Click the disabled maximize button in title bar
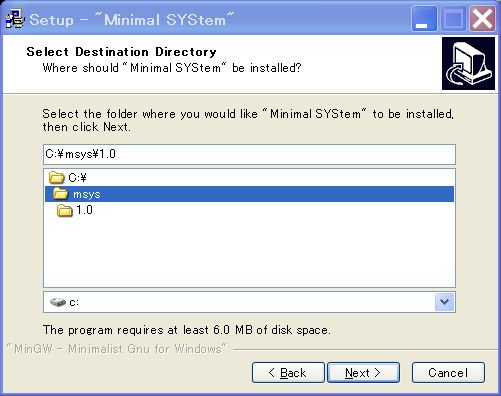501x396 pixels. pos(453,19)
